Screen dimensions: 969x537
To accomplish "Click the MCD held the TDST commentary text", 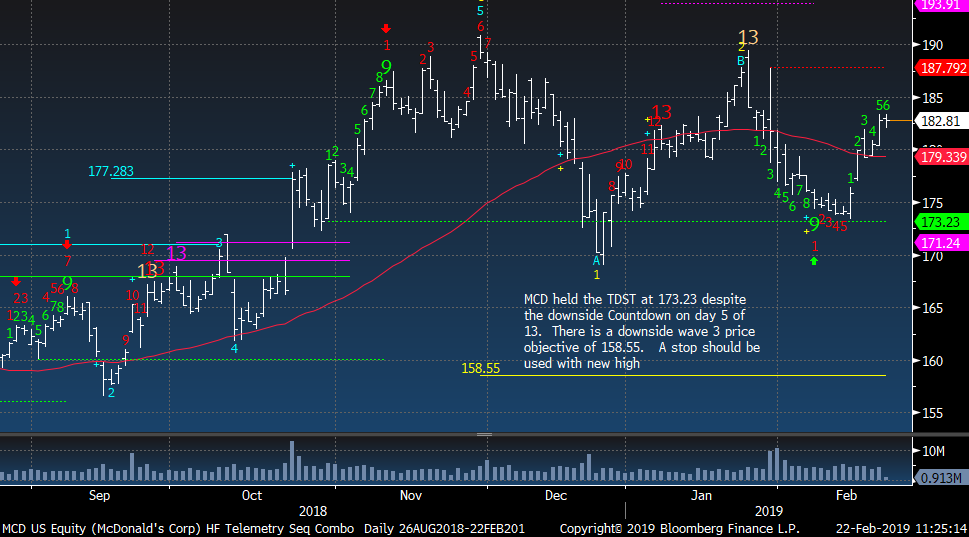I will (641, 331).
